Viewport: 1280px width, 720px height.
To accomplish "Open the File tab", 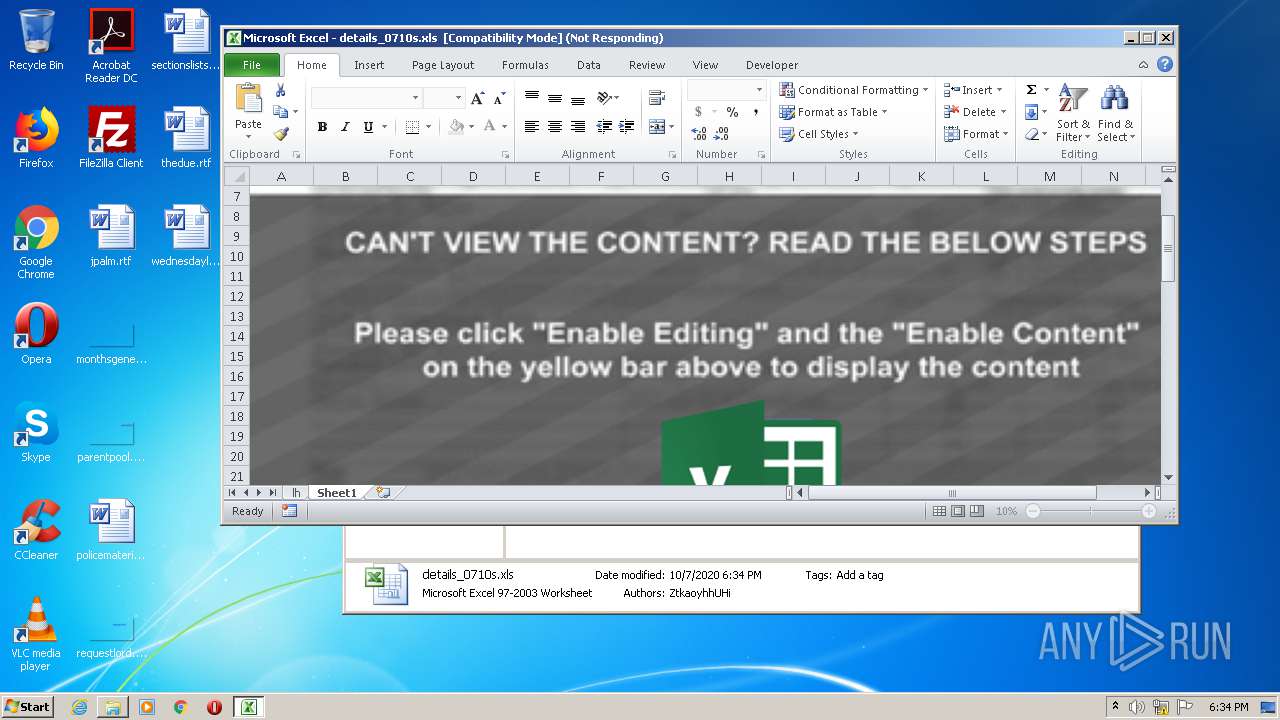I will point(252,65).
